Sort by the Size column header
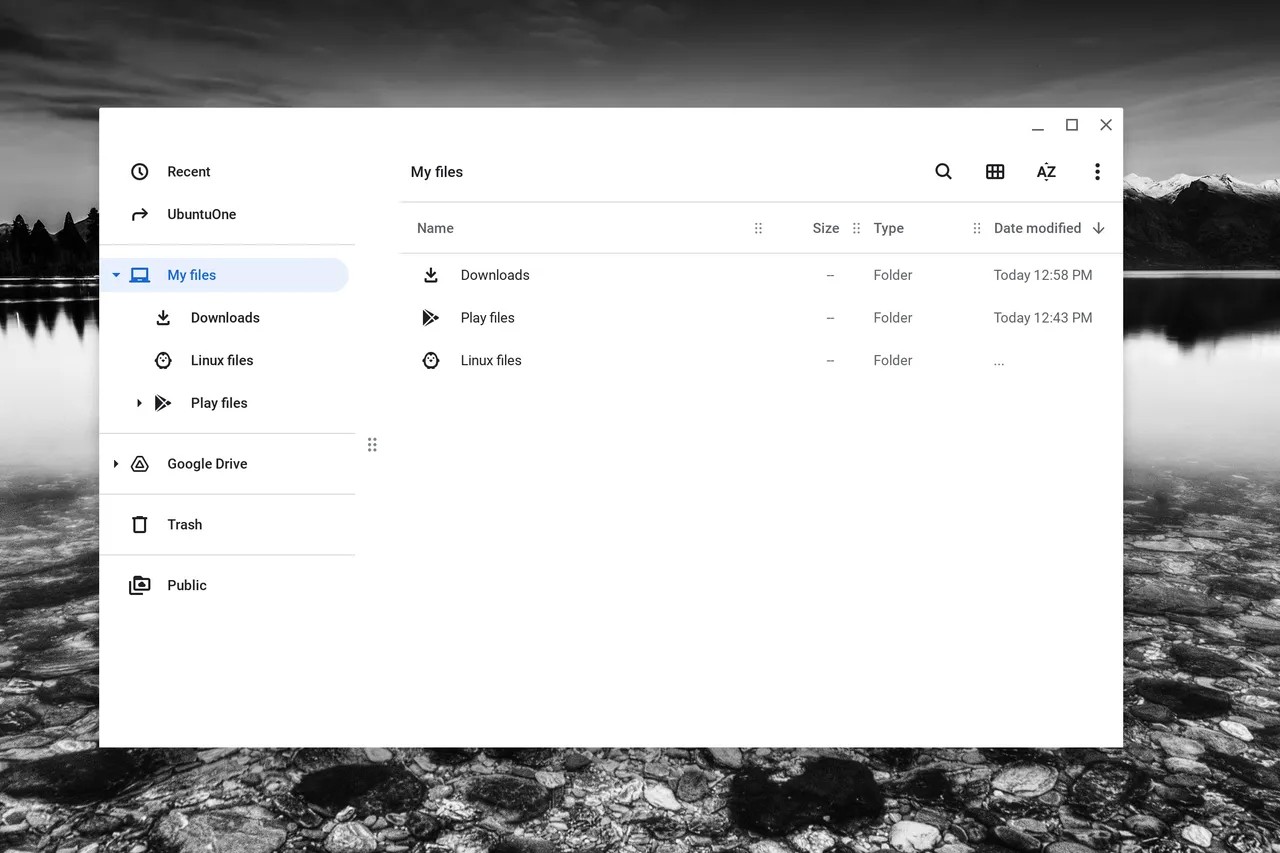 pos(825,228)
